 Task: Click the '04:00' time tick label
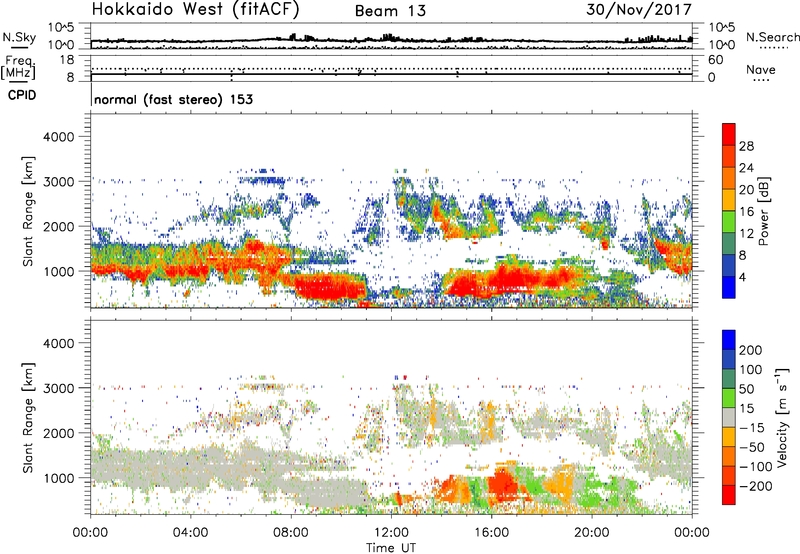coord(190,533)
